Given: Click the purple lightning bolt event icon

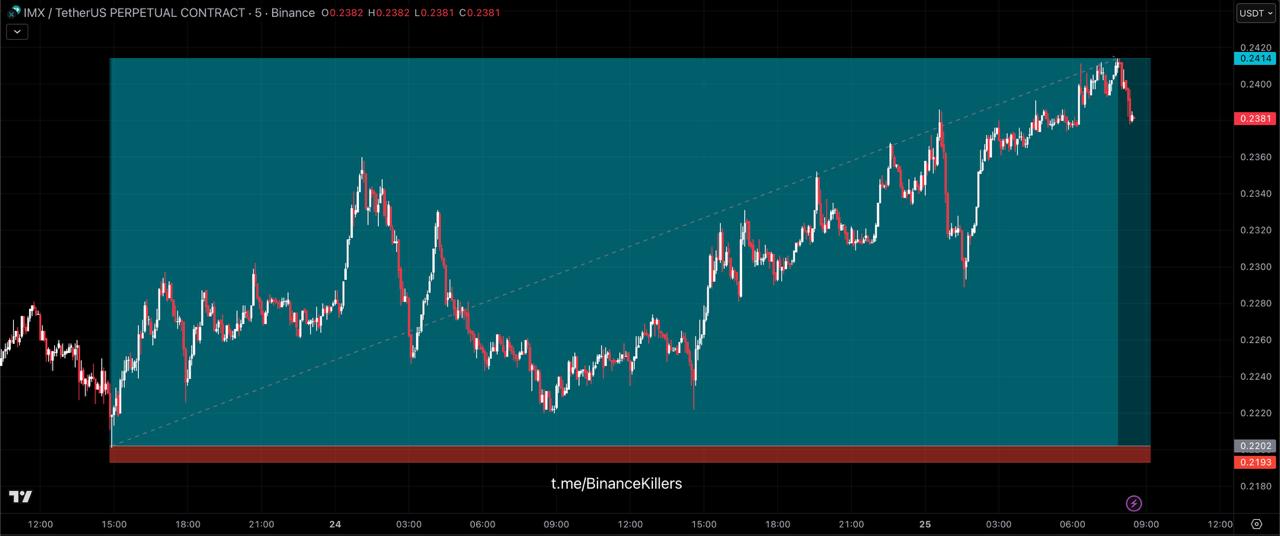Looking at the screenshot, I should pyautogui.click(x=1134, y=503).
